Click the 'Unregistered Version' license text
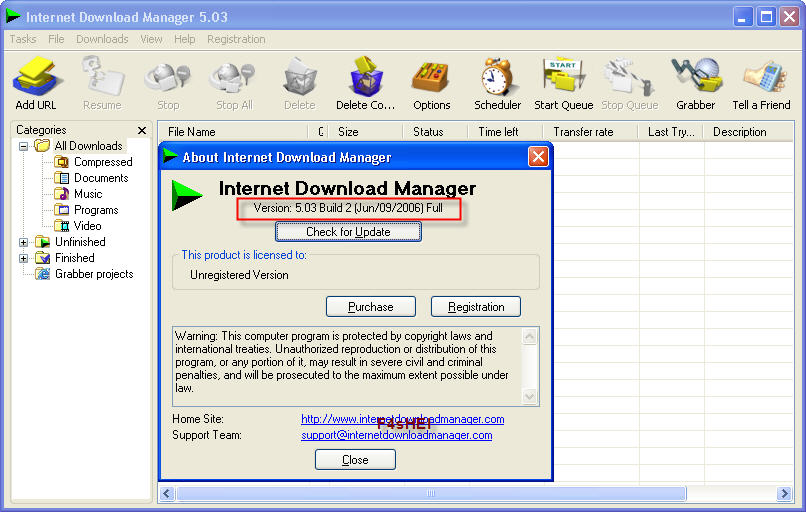 (x=239, y=275)
